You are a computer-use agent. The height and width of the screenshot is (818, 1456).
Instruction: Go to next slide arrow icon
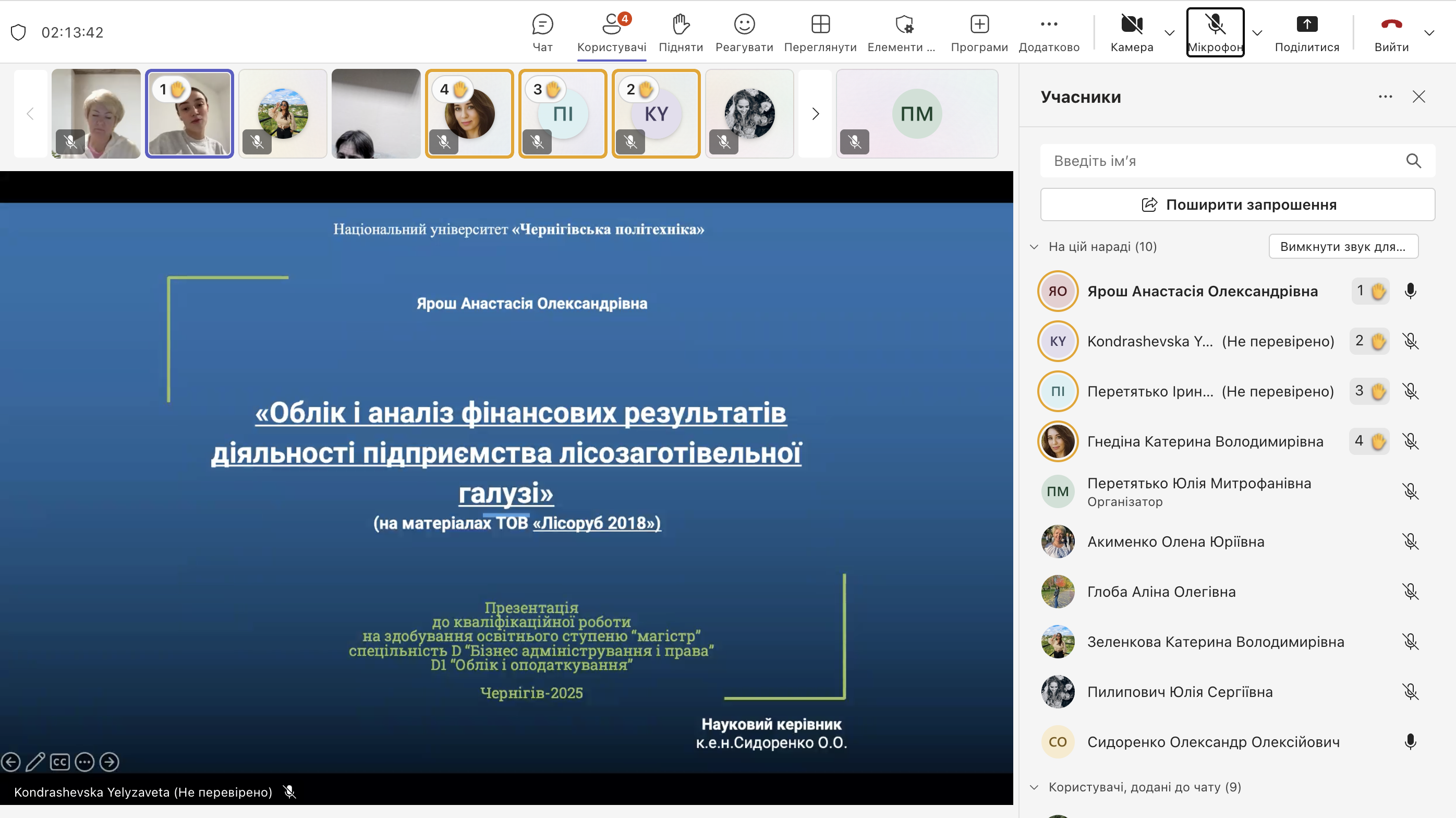click(x=110, y=762)
